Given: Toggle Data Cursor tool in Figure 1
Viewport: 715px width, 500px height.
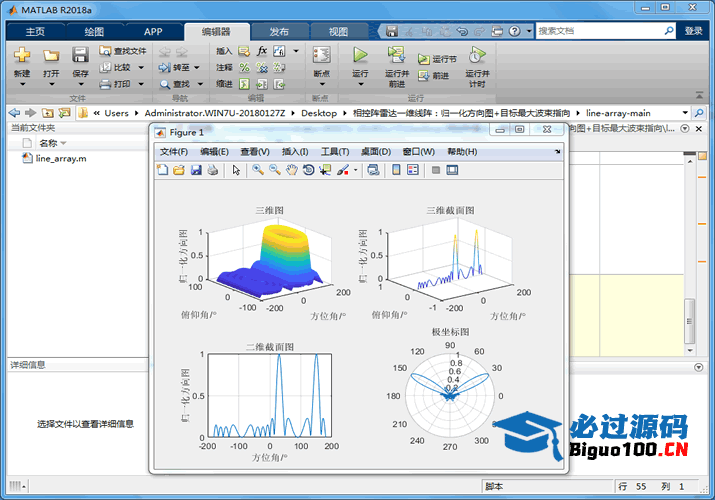Looking at the screenshot, I should (325, 170).
